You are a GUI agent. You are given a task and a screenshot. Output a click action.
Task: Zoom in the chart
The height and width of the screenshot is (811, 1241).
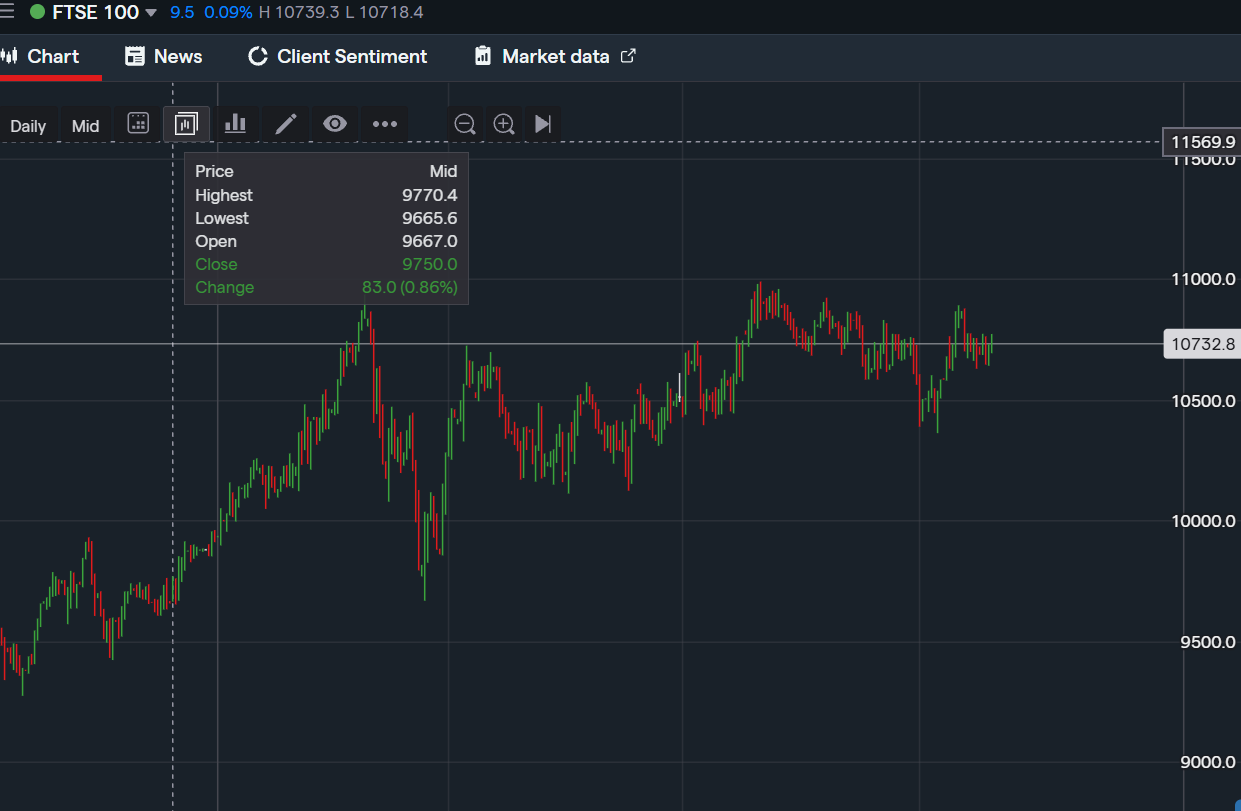pyautogui.click(x=504, y=124)
